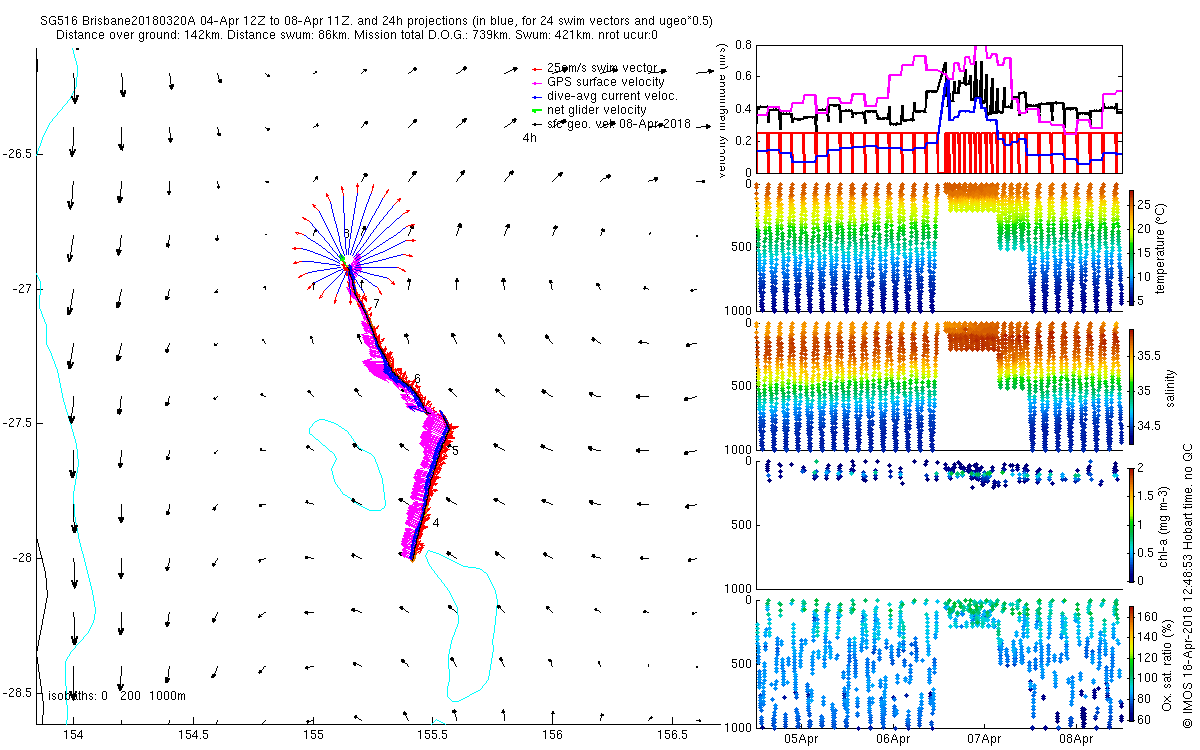Click the 155.5 longitude tick label
Viewport: 1200px width, 750px height.
pyautogui.click(x=432, y=735)
